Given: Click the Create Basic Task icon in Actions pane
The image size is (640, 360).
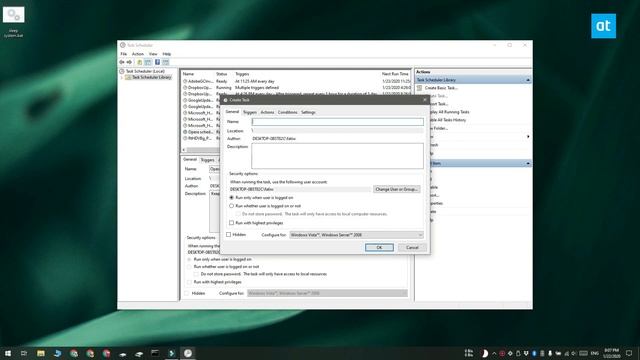Looking at the screenshot, I should 419,88.
